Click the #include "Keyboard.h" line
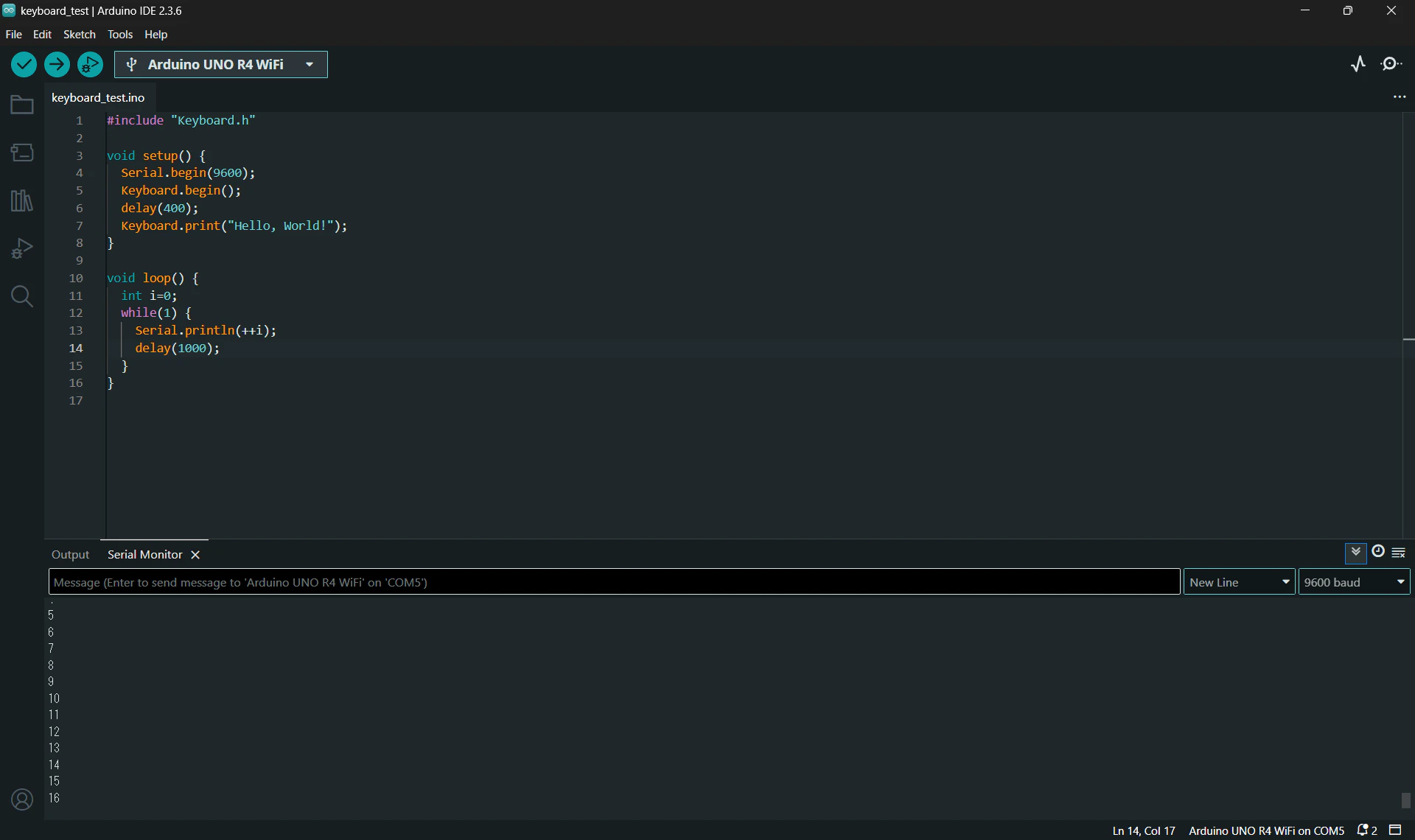 pos(181,121)
